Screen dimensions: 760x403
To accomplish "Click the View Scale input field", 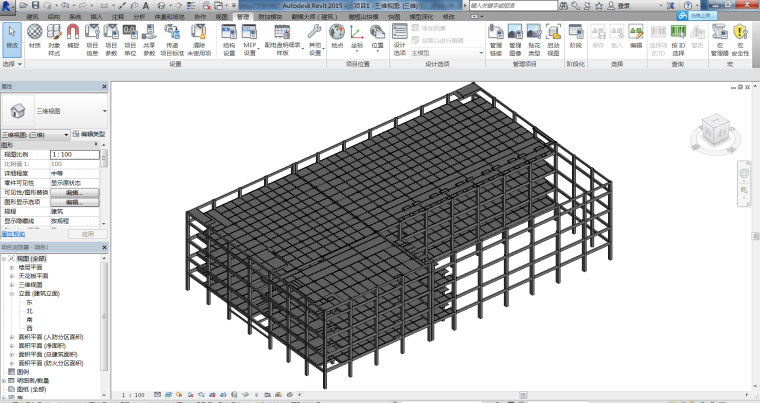I will tap(75, 155).
